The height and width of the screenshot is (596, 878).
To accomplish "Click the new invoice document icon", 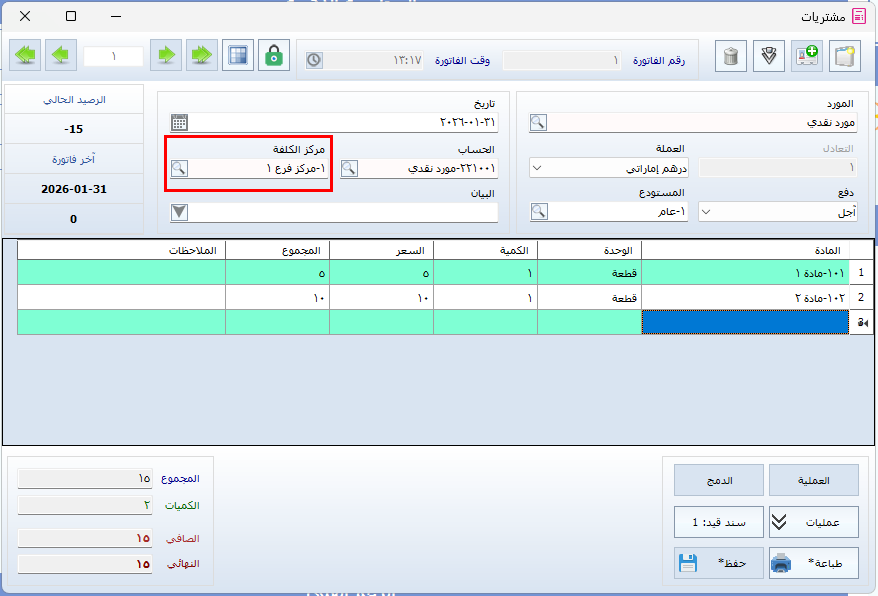I will [846, 56].
